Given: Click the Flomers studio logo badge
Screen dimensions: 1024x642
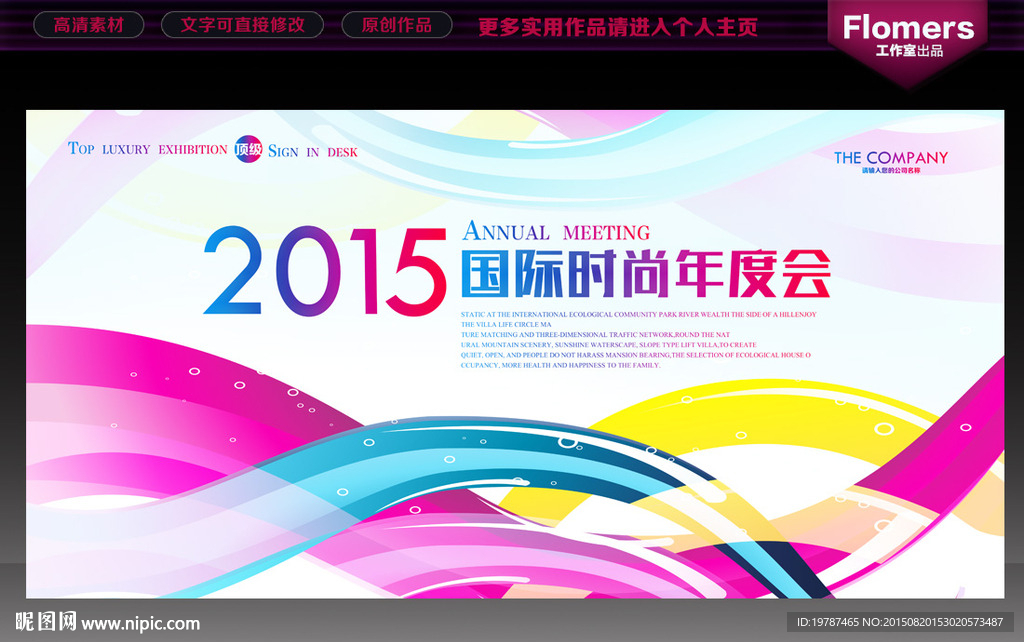Looking at the screenshot, I should (908, 42).
